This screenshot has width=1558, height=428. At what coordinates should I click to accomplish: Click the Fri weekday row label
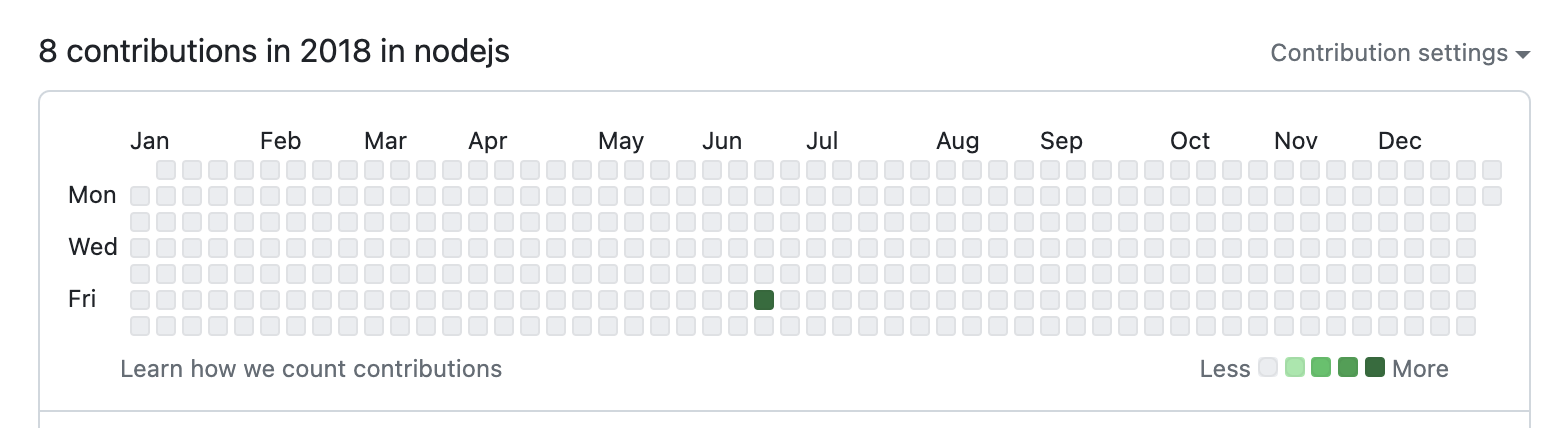click(x=82, y=299)
